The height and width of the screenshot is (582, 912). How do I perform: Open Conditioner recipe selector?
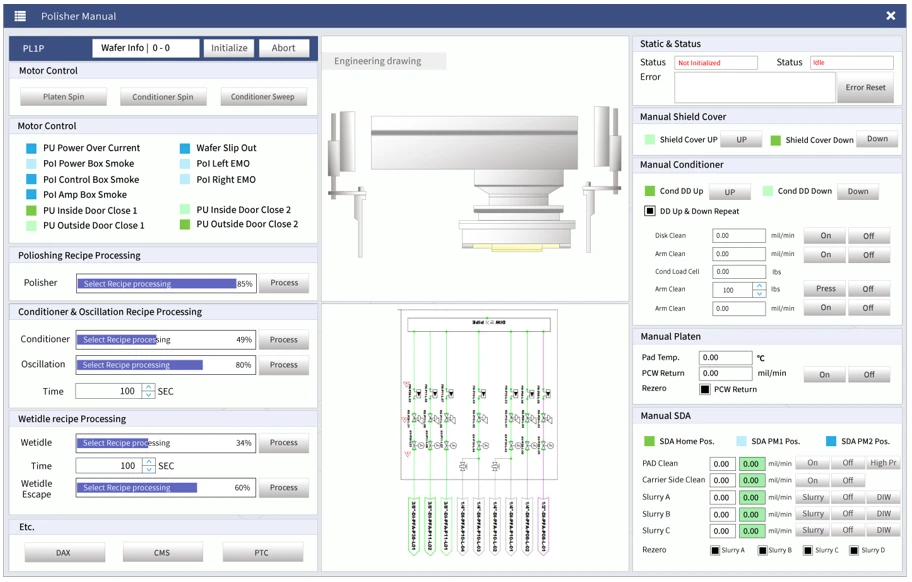coord(166,340)
